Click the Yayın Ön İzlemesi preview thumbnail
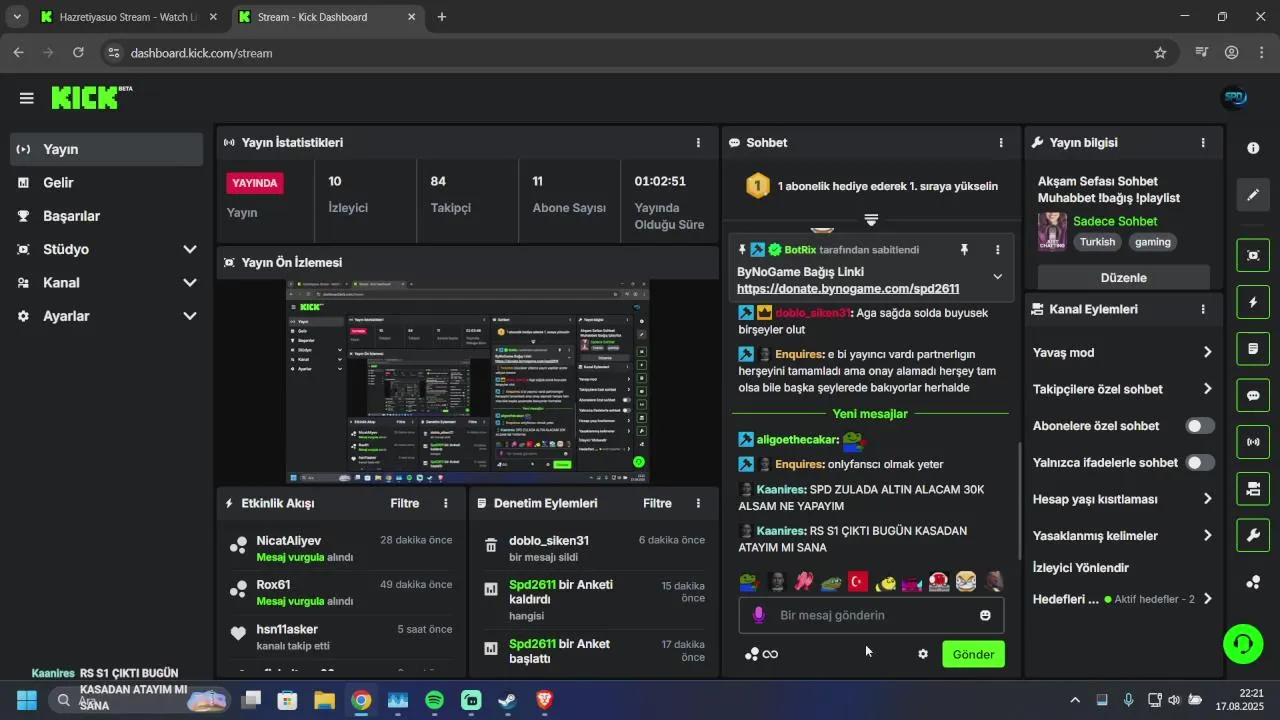The image size is (1280, 720). coord(468,382)
